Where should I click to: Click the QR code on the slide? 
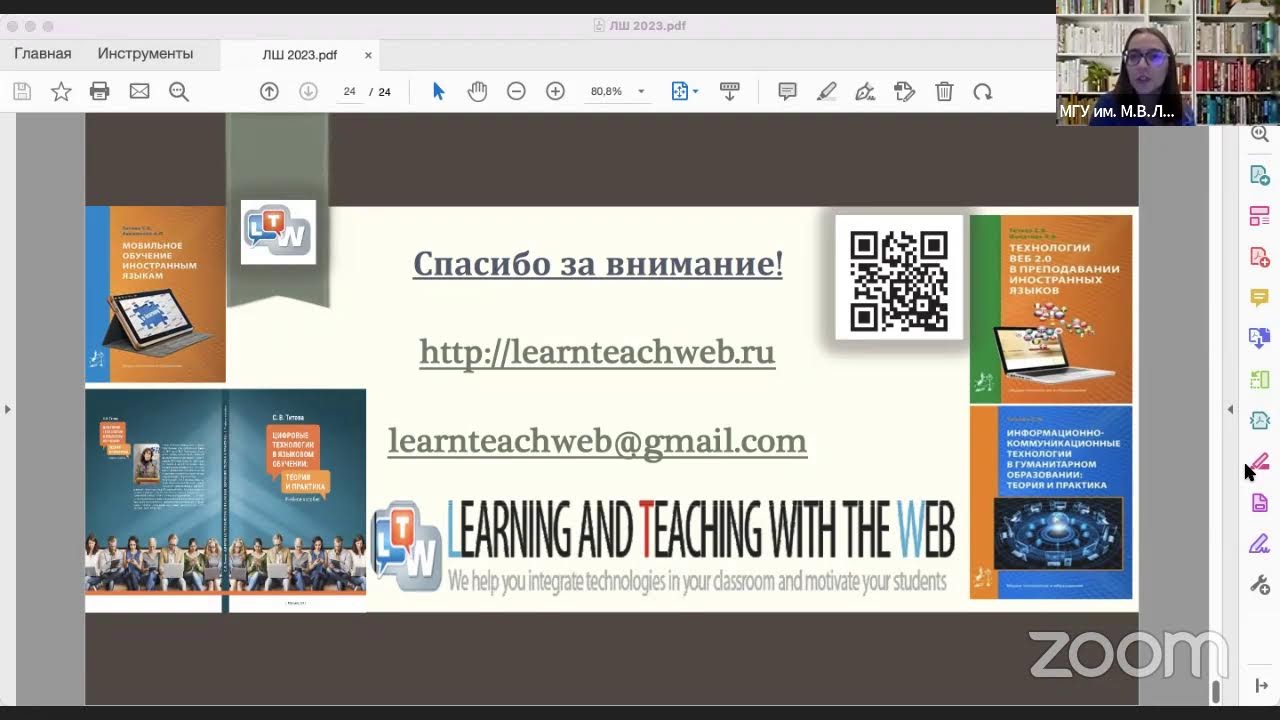click(x=899, y=281)
